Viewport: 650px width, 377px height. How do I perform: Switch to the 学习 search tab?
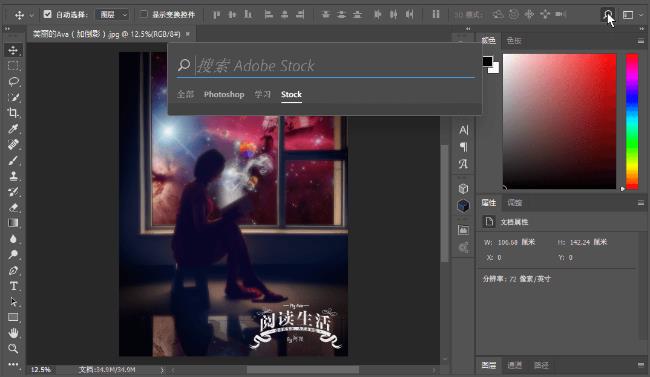tap(262, 94)
